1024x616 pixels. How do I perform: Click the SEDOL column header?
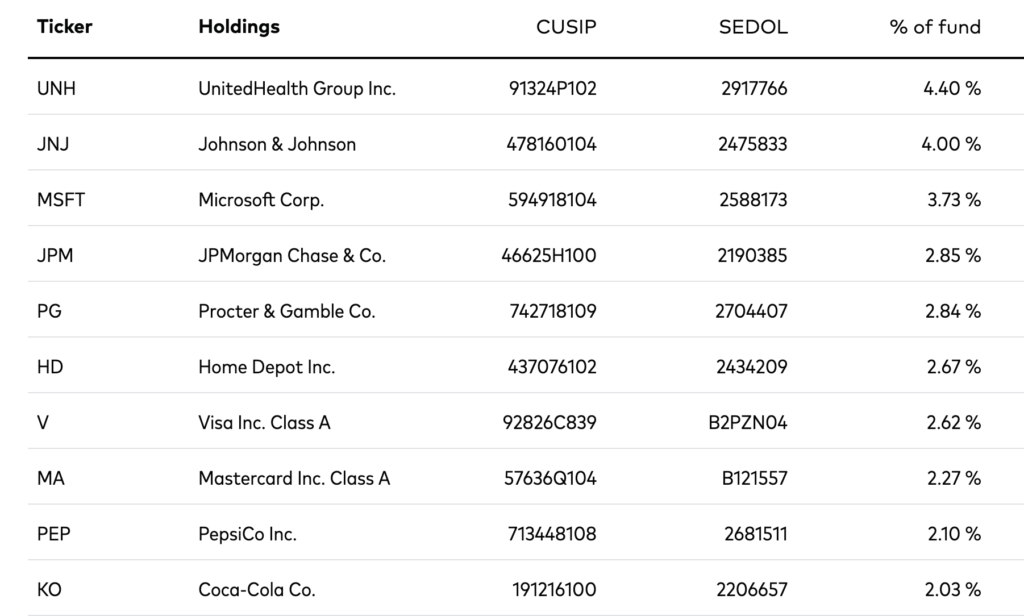(753, 27)
